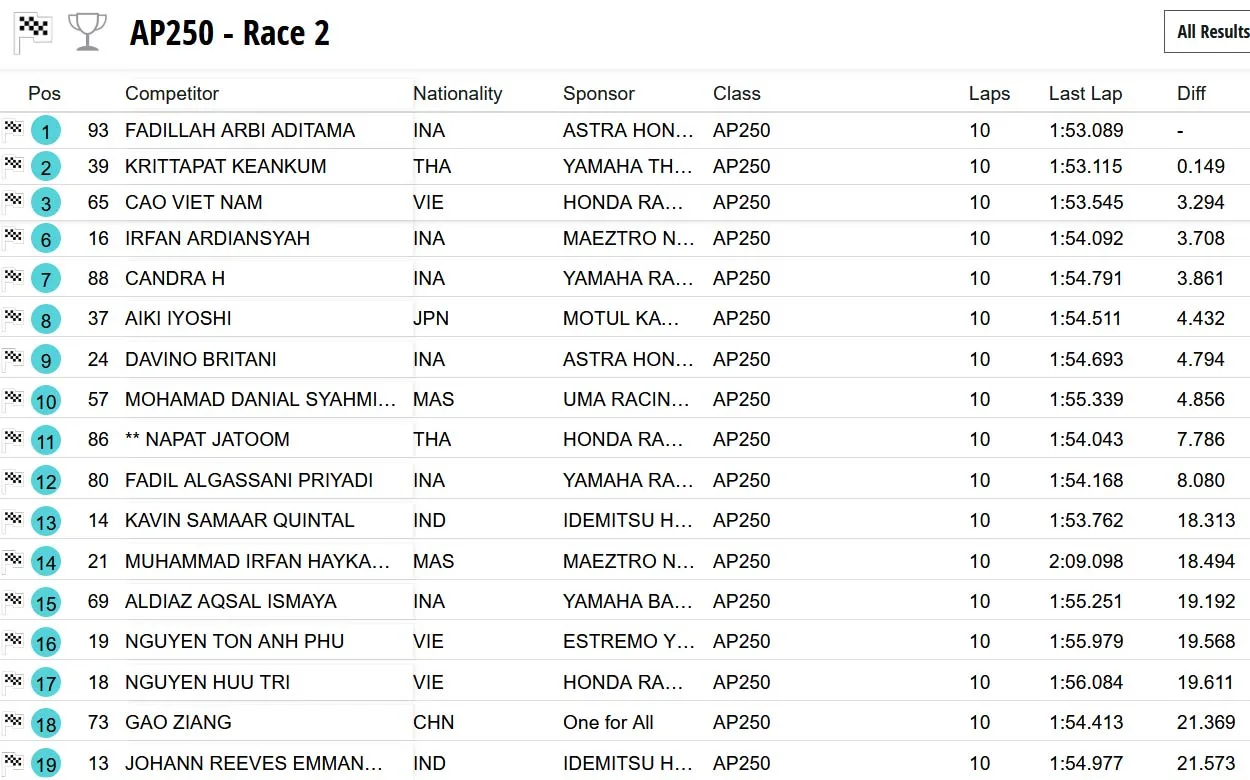1250x780 pixels.
Task: Click the Last Lap column header
Action: (1085, 94)
